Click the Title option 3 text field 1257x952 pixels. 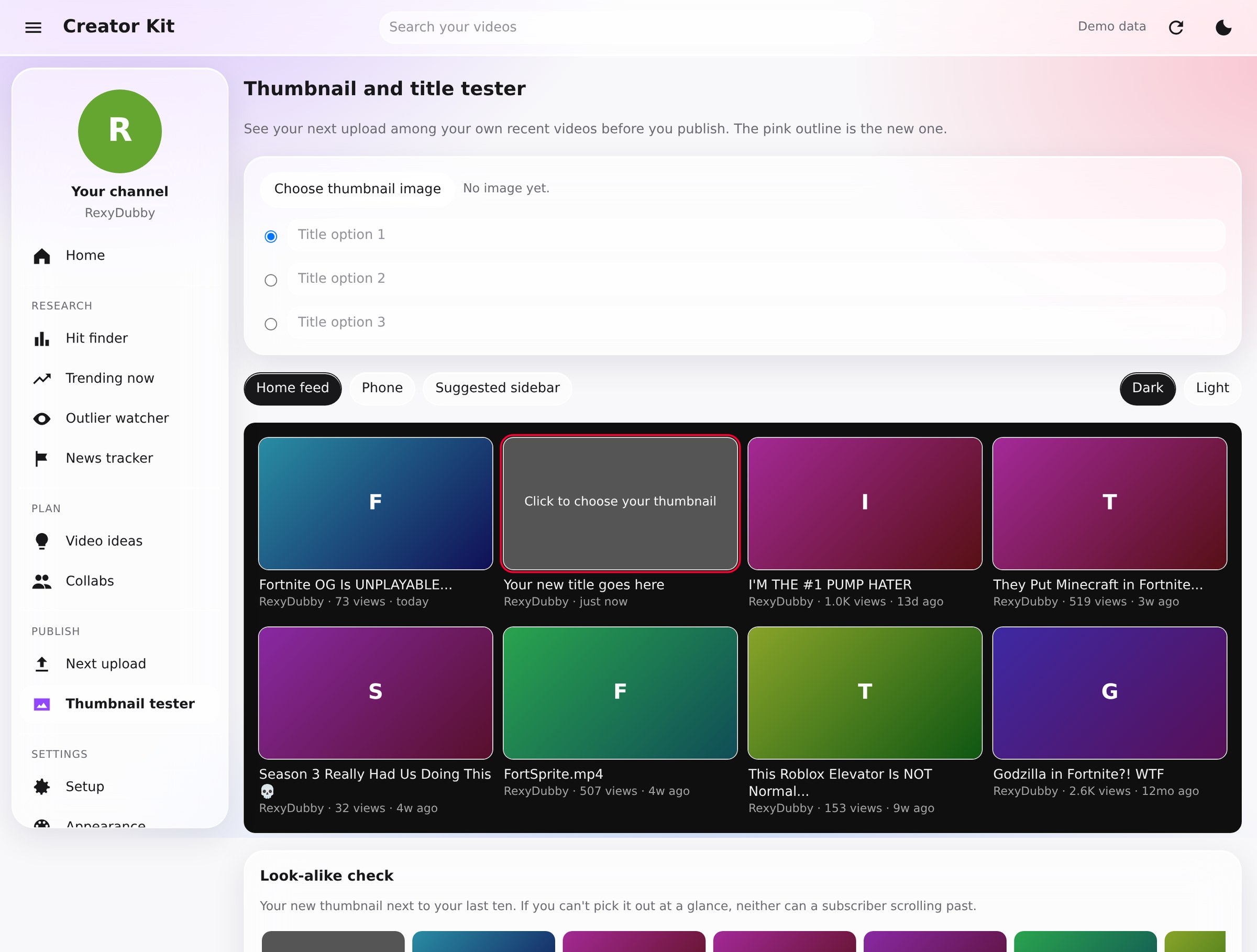(x=756, y=322)
